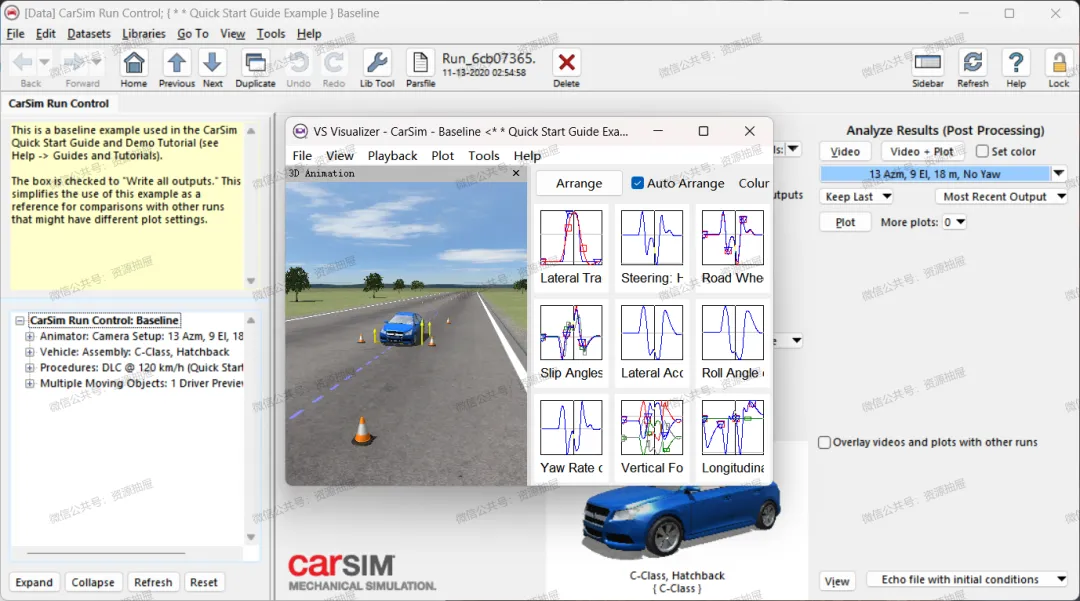The width and height of the screenshot is (1080, 601).
Task: Open the Playback menu in VS Visualizer
Action: 392,156
